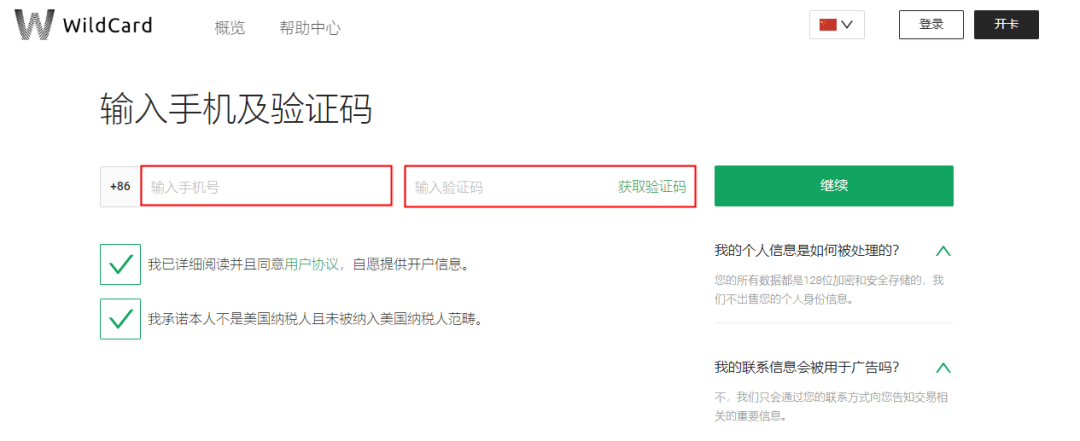
Task: Toggle the 美国纳税人 declaration checkbox
Action: pos(120,319)
